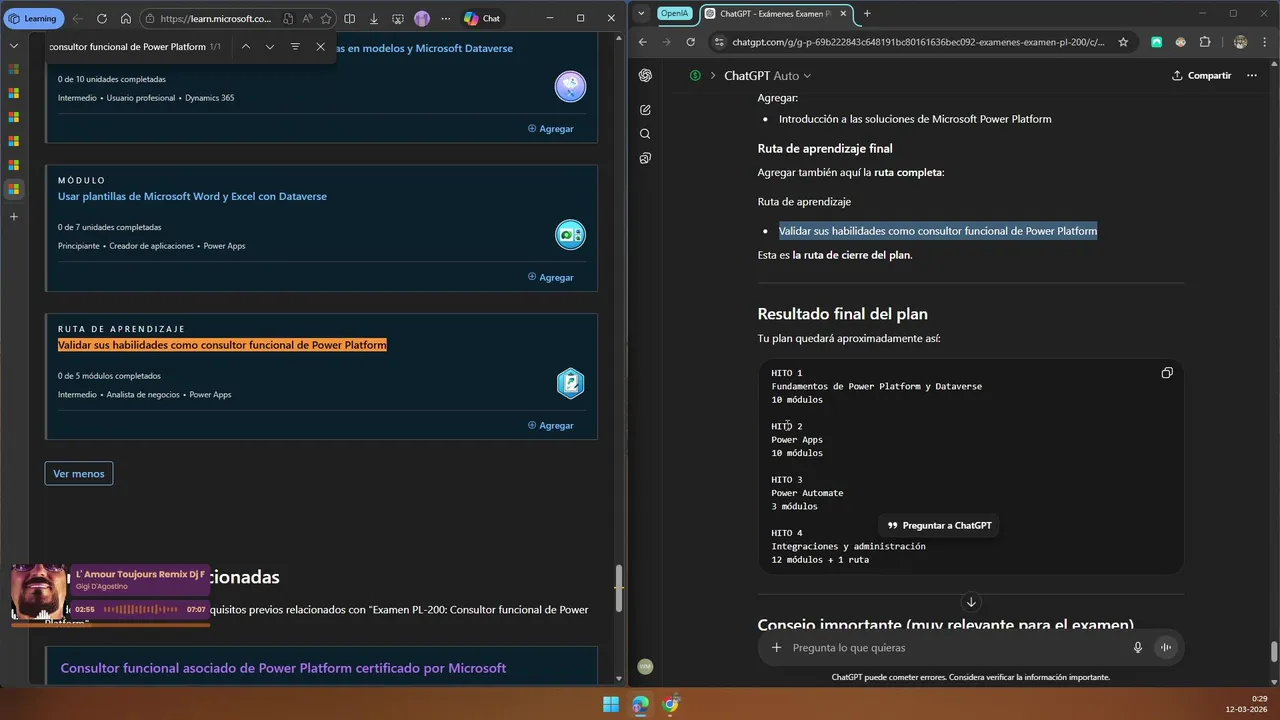
Task: Open the monkey face extension icon
Action: (x=1181, y=42)
